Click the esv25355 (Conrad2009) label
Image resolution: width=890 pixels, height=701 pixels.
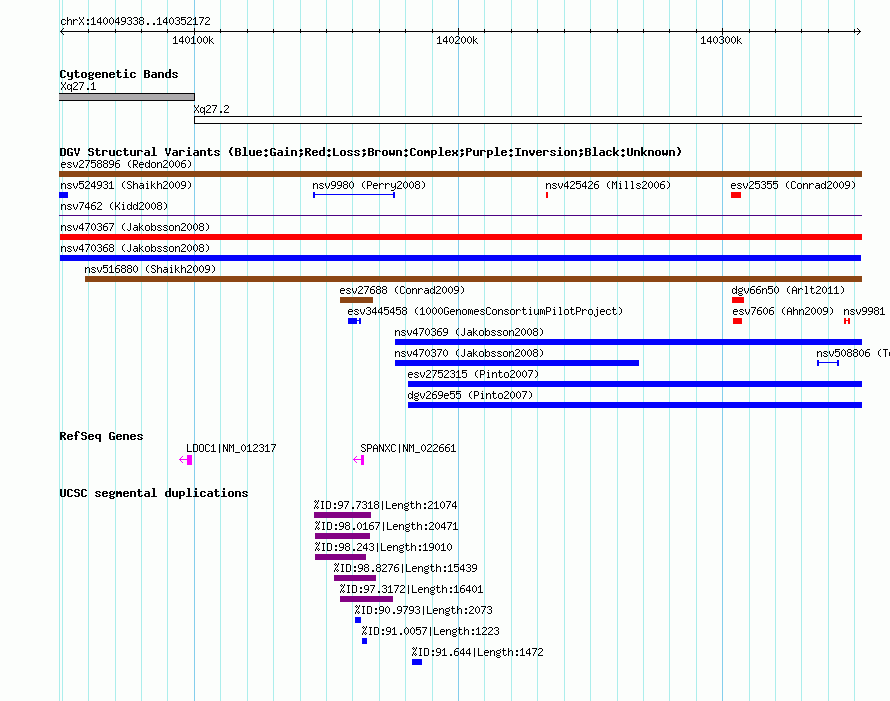point(793,186)
